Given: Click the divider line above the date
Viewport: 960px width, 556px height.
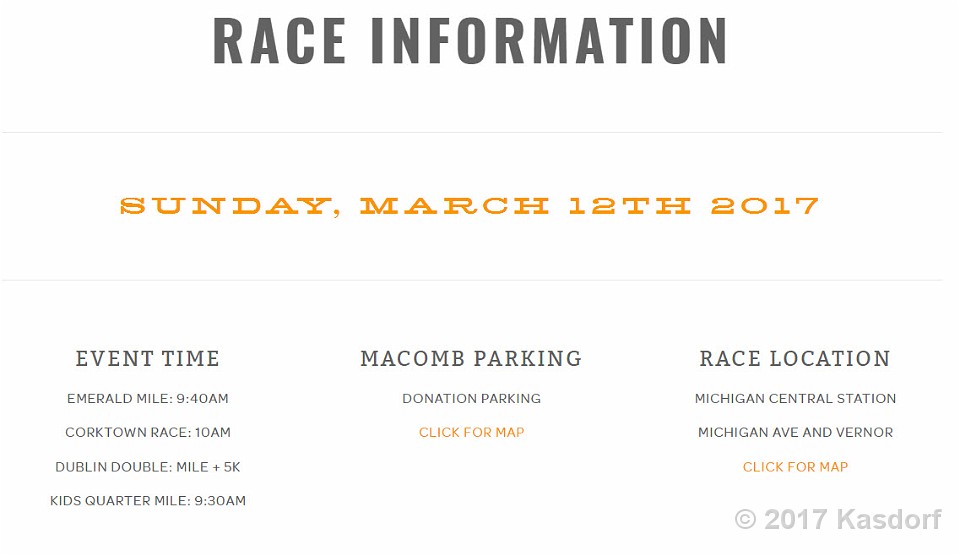Looking at the screenshot, I should [471, 132].
